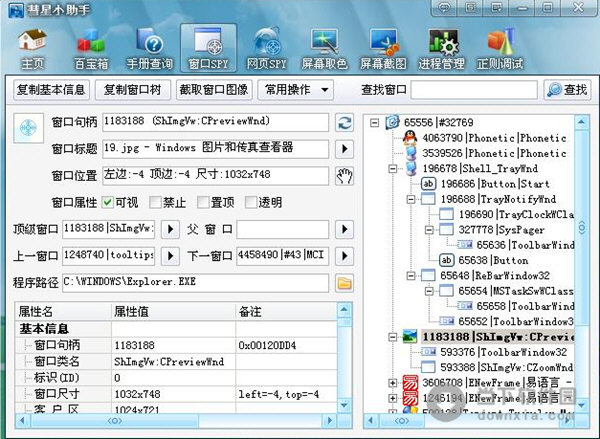Select the 65638 Button tree item
Image resolution: width=600 pixels, height=439 pixels.
tap(493, 260)
